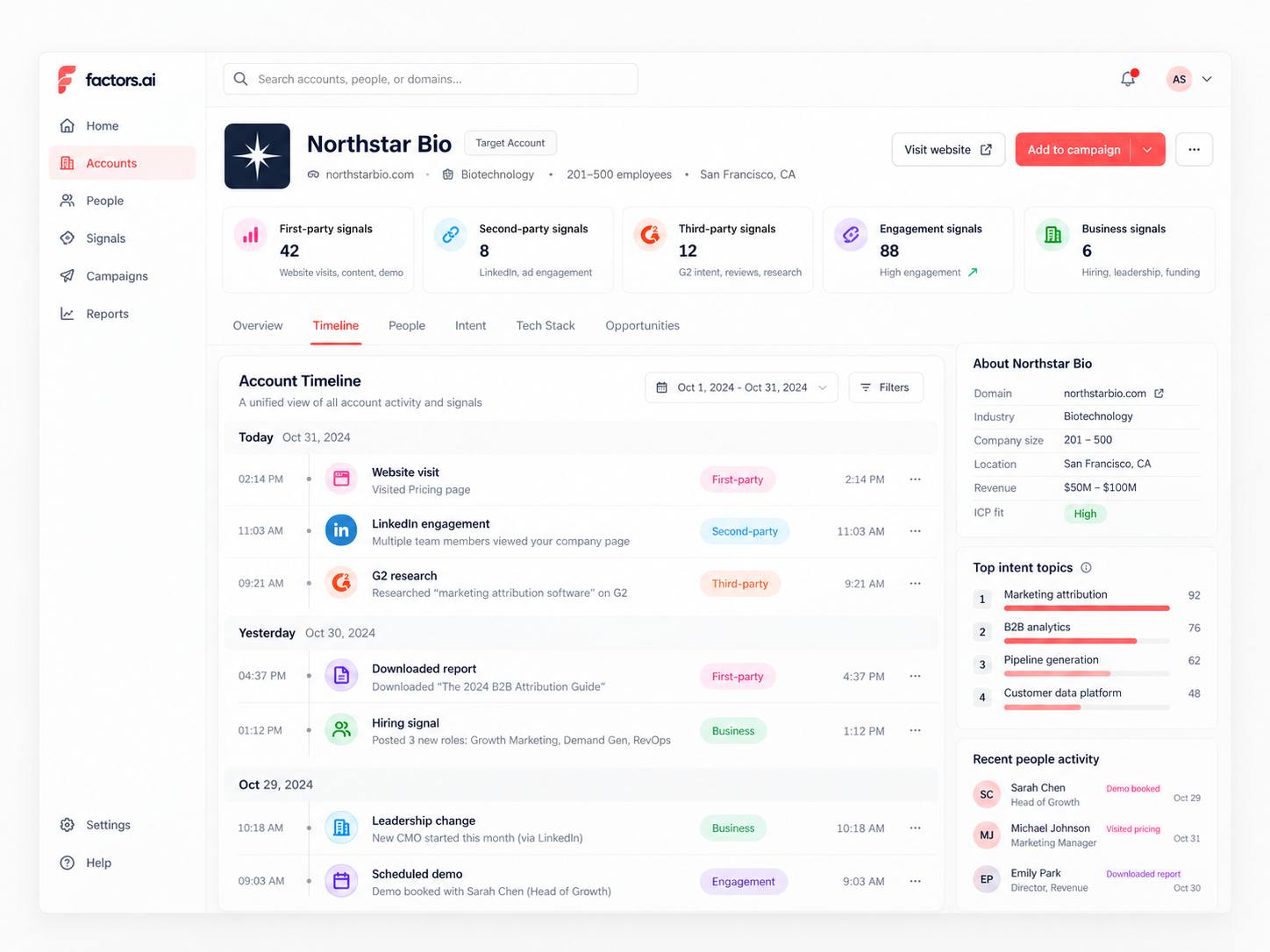Screen dimensions: 1270x952
Task: Open options for the Leadership change row
Action: coord(915,828)
